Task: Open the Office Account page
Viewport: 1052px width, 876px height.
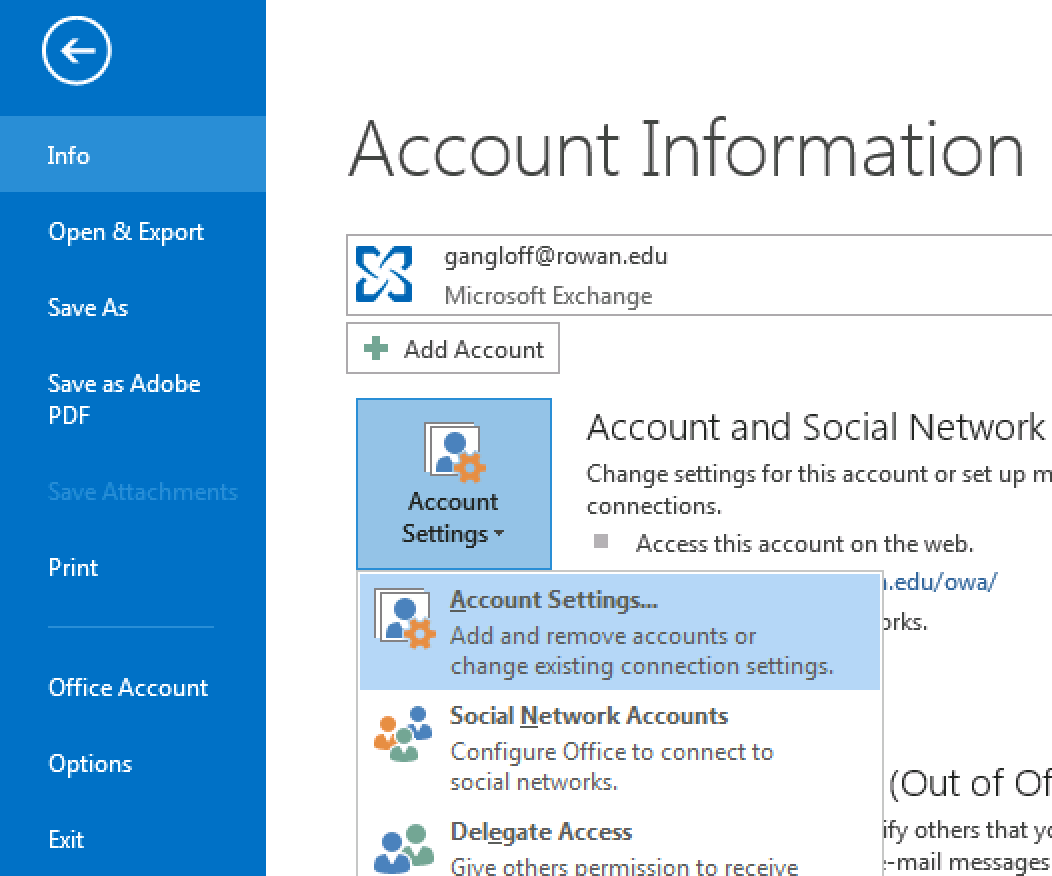Action: click(128, 687)
